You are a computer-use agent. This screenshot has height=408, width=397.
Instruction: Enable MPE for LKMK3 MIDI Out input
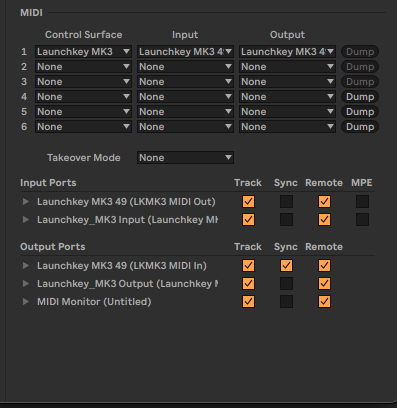362,202
